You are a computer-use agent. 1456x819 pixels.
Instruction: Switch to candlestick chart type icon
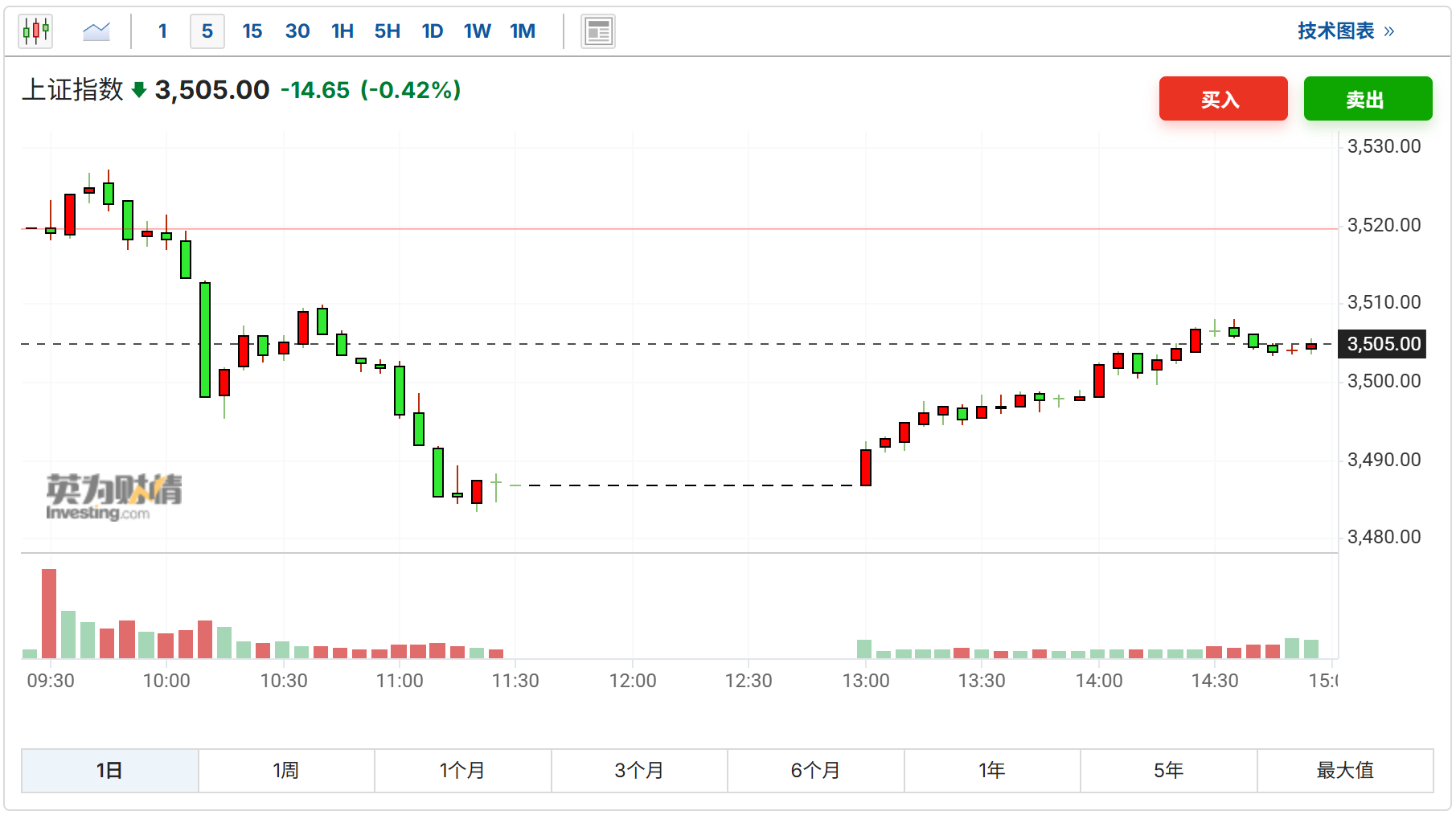point(35,31)
